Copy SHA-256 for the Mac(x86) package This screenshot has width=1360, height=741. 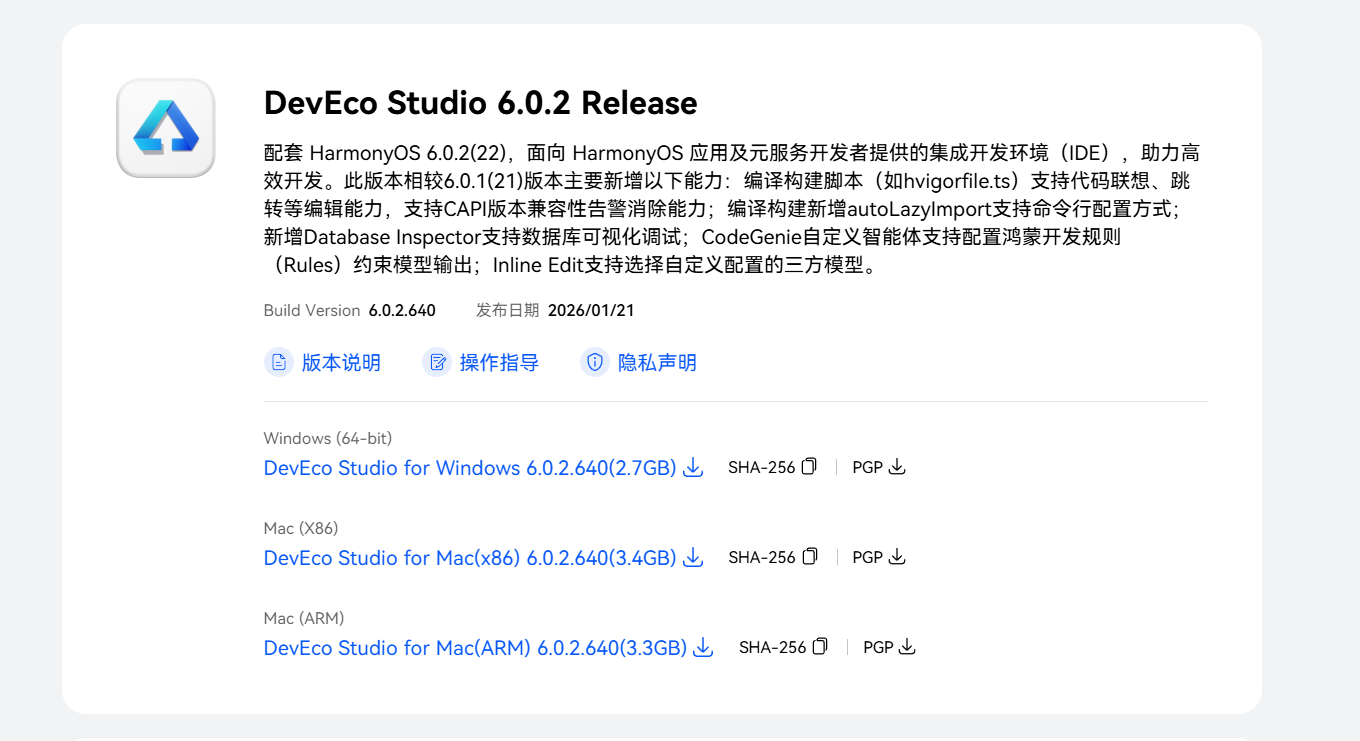[761, 557]
